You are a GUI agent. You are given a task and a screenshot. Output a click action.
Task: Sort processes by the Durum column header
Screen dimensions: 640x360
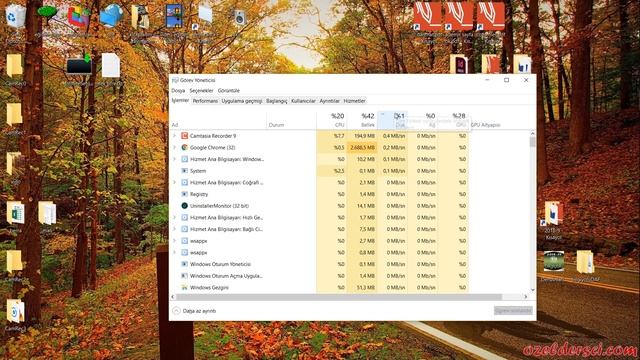pos(291,120)
